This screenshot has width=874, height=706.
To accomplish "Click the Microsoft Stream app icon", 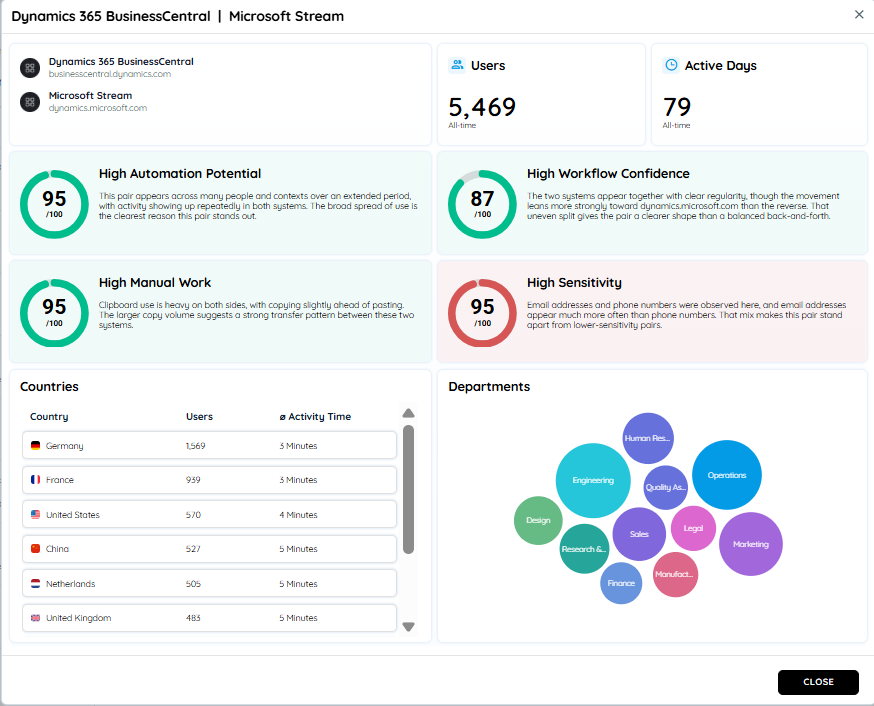I will (30, 102).
